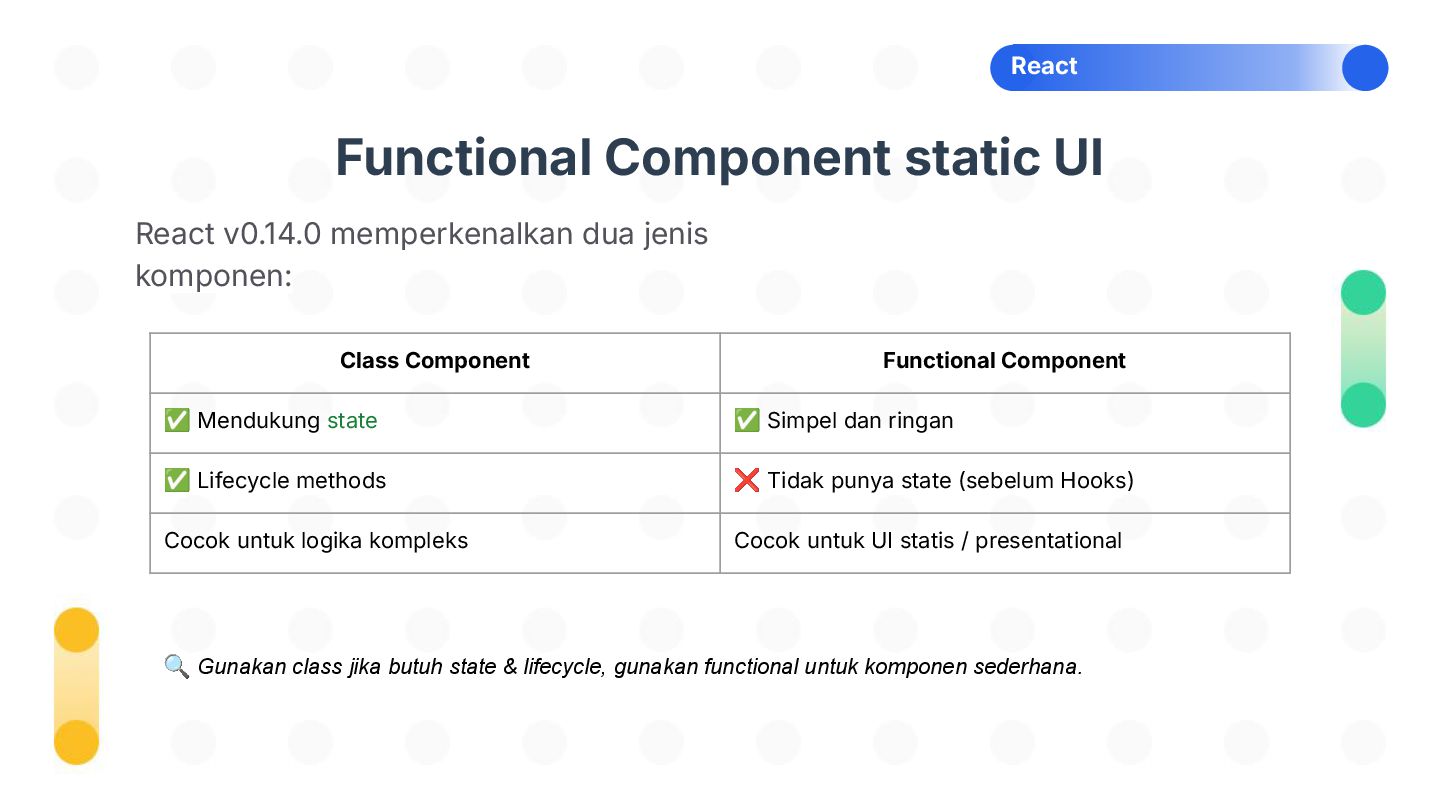The image size is (1440, 810).
Task: Click the magnifying glass icon before Gunakan class
Action: (x=177, y=666)
